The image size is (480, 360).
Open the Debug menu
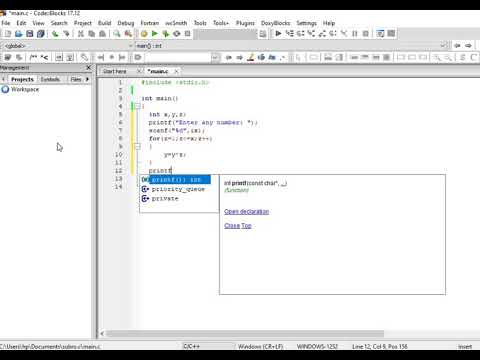pos(126,23)
